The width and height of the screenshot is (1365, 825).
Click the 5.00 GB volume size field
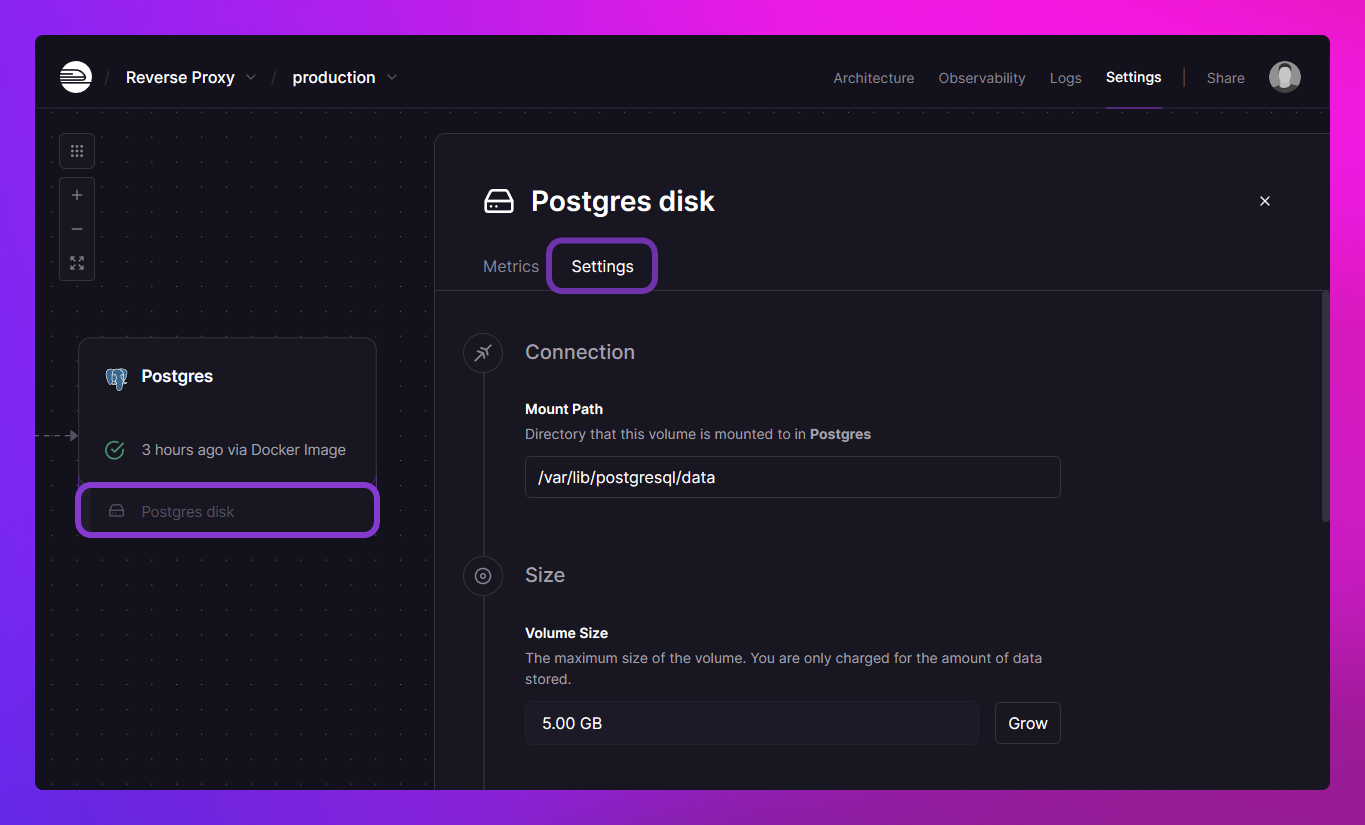(x=751, y=723)
